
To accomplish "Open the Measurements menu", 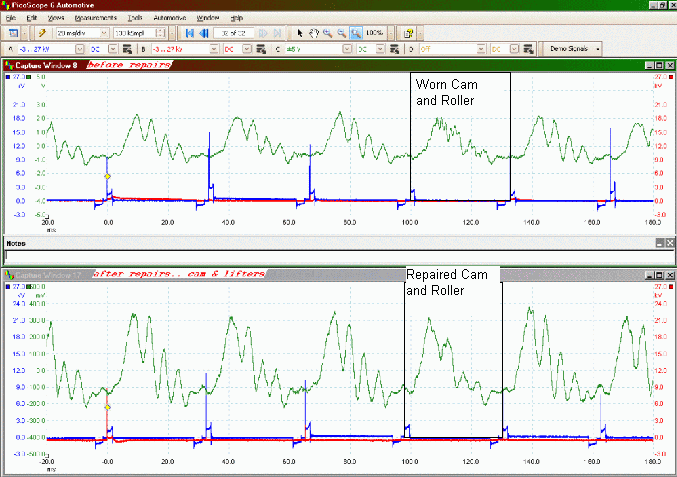I will coord(94,18).
